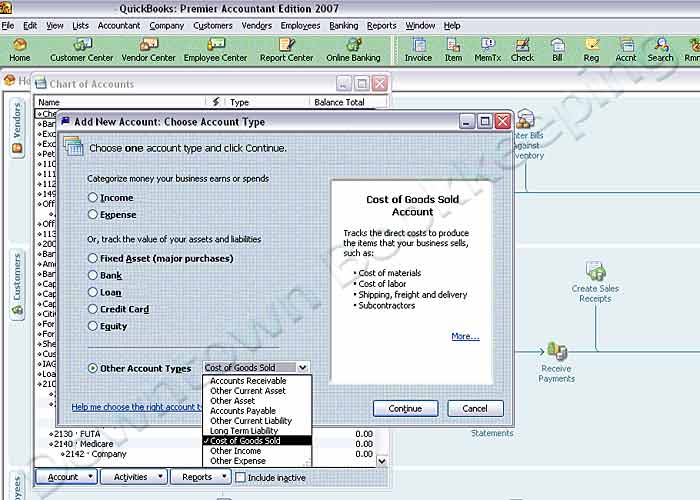Click scroll down arrow in Chart of Accounts
The height and width of the screenshot is (500, 700).
tap(382, 461)
